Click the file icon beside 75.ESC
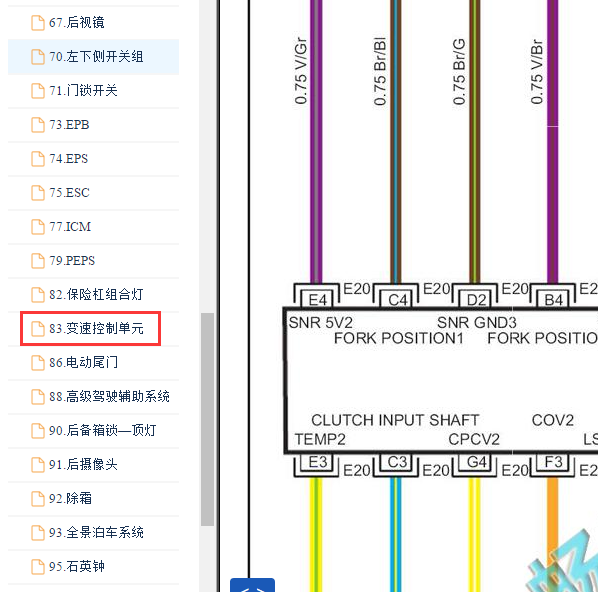This screenshot has height=592, width=598. (38, 192)
